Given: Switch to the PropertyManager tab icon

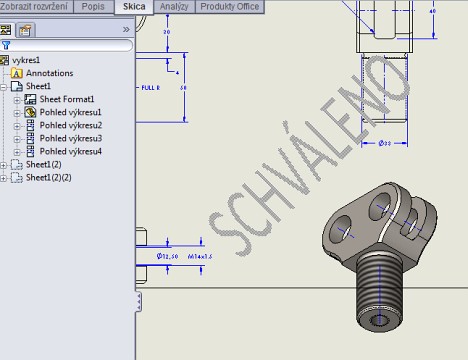Looking at the screenshot, I should (x=25, y=30).
